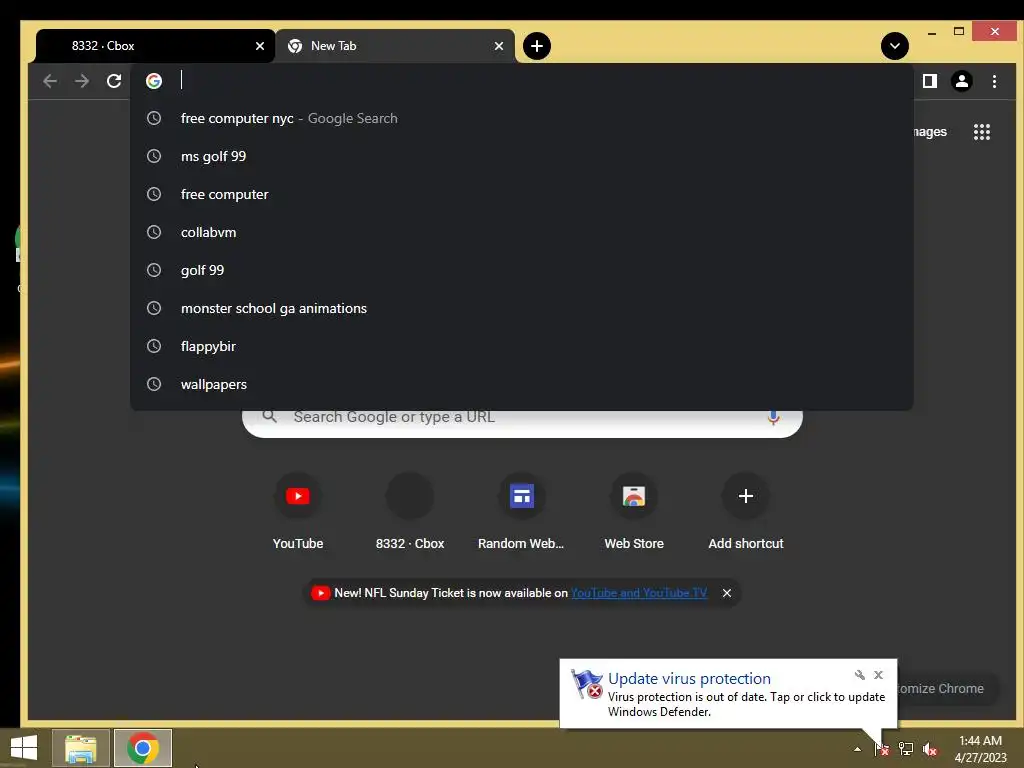Open the YouTube shortcut
1024x768 pixels.
(x=298, y=512)
